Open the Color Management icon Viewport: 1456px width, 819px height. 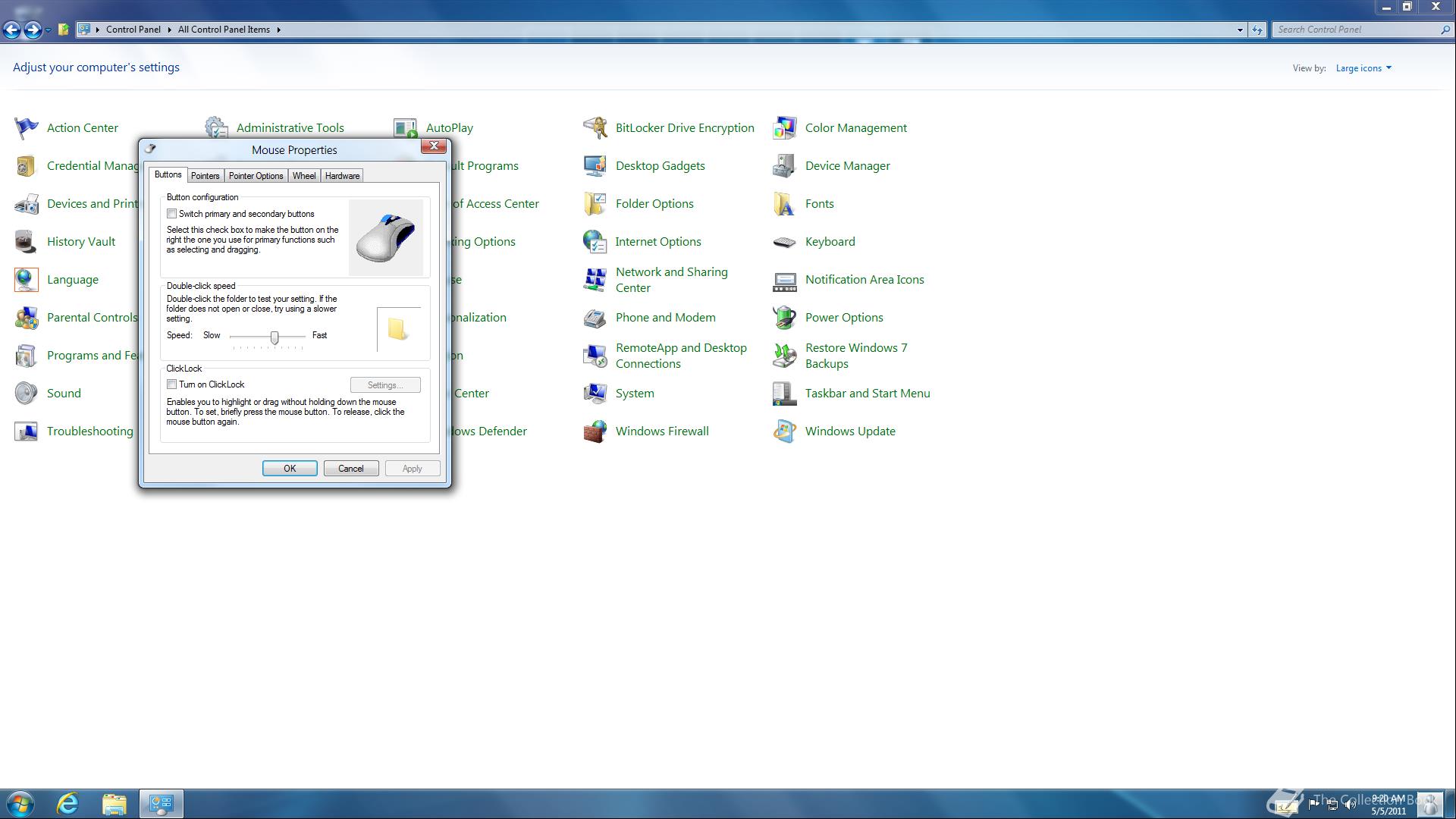785,127
